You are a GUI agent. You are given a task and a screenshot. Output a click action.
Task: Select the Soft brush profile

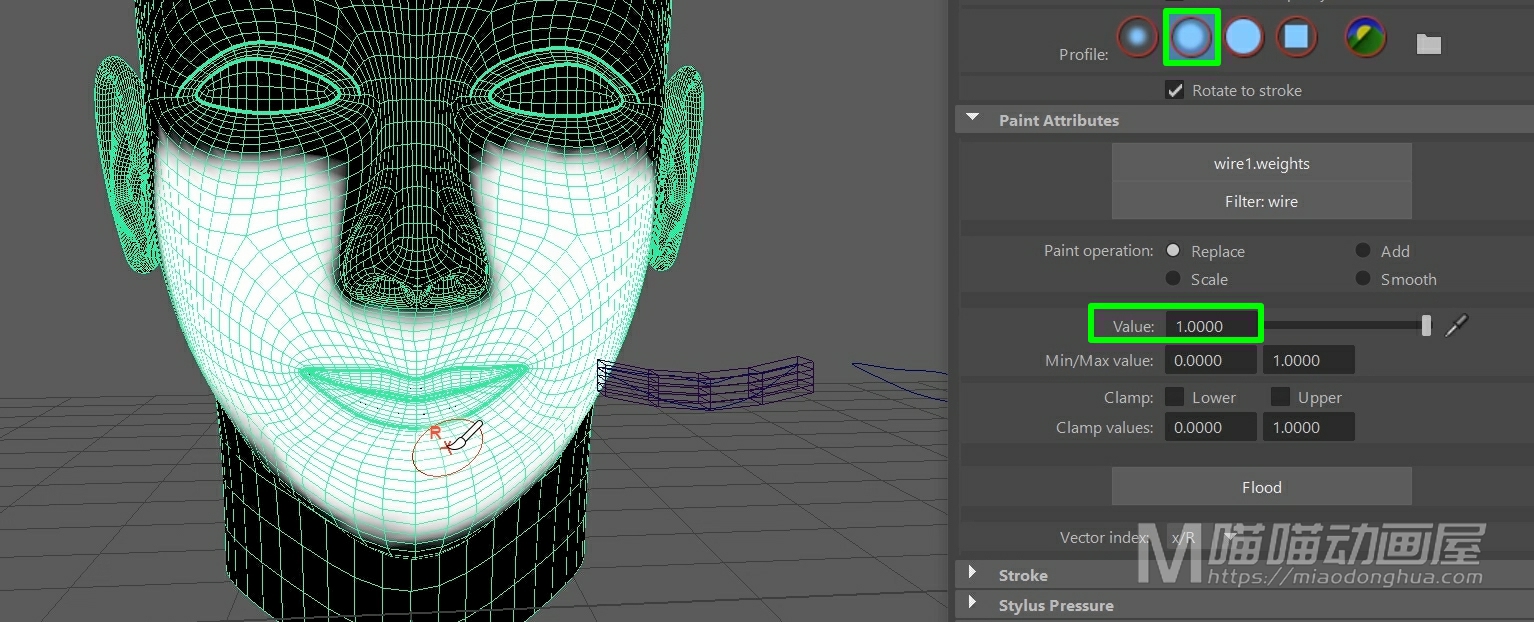click(1190, 38)
